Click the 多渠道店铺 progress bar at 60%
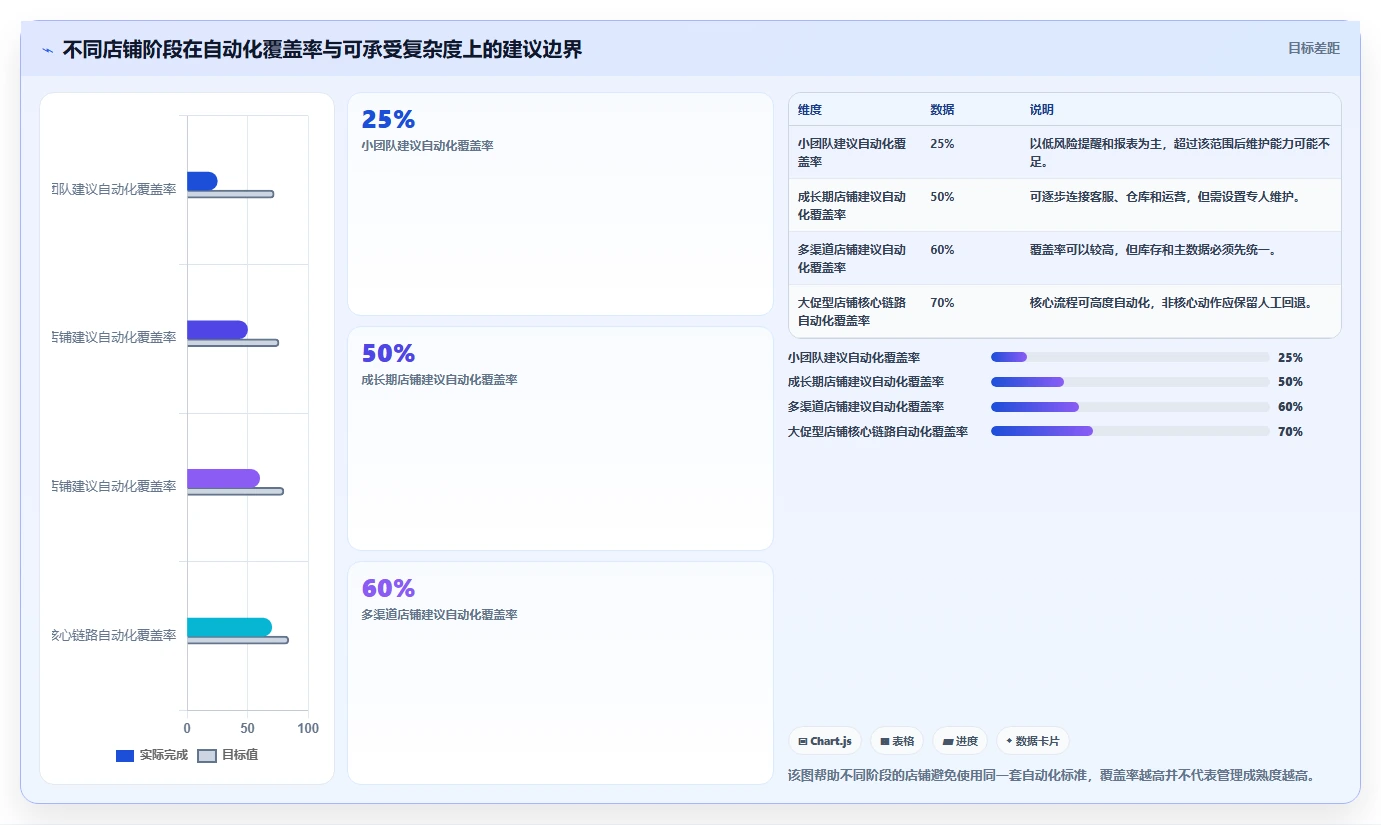 (1130, 407)
